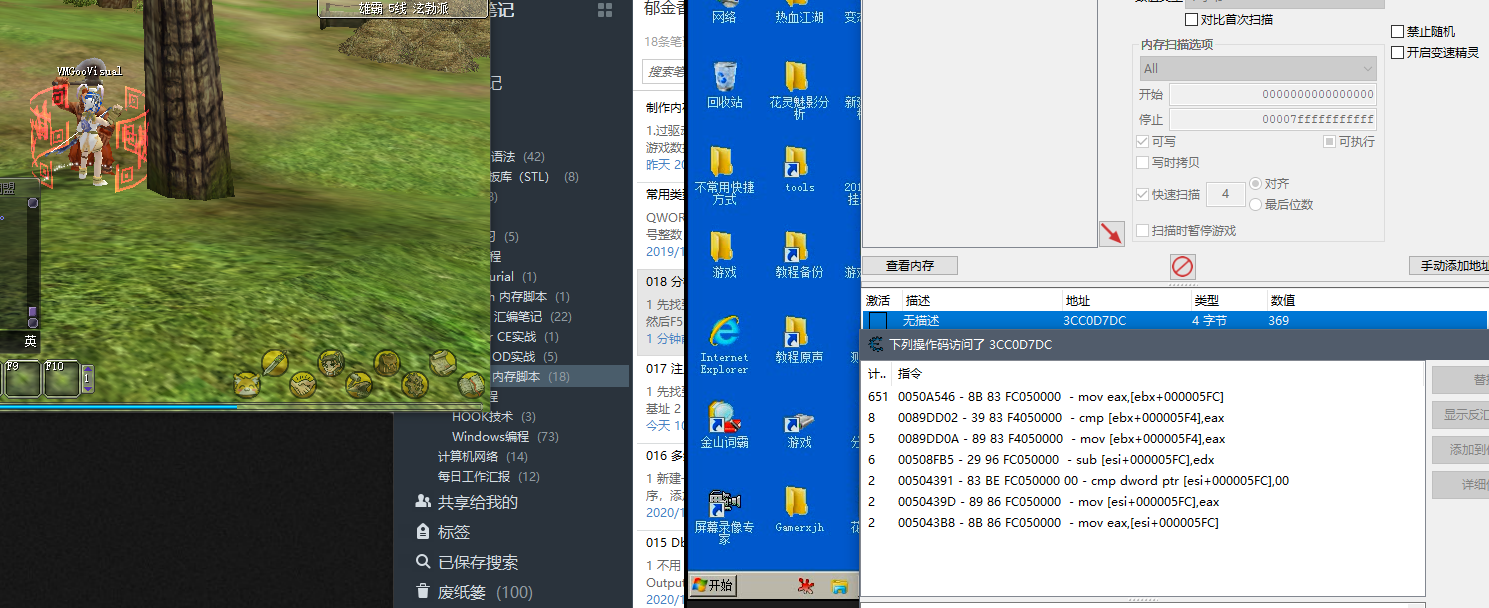Viewport: 1489px width, 608px height.
Task: Click the anvil crafting icon in game
Action: coord(359,384)
